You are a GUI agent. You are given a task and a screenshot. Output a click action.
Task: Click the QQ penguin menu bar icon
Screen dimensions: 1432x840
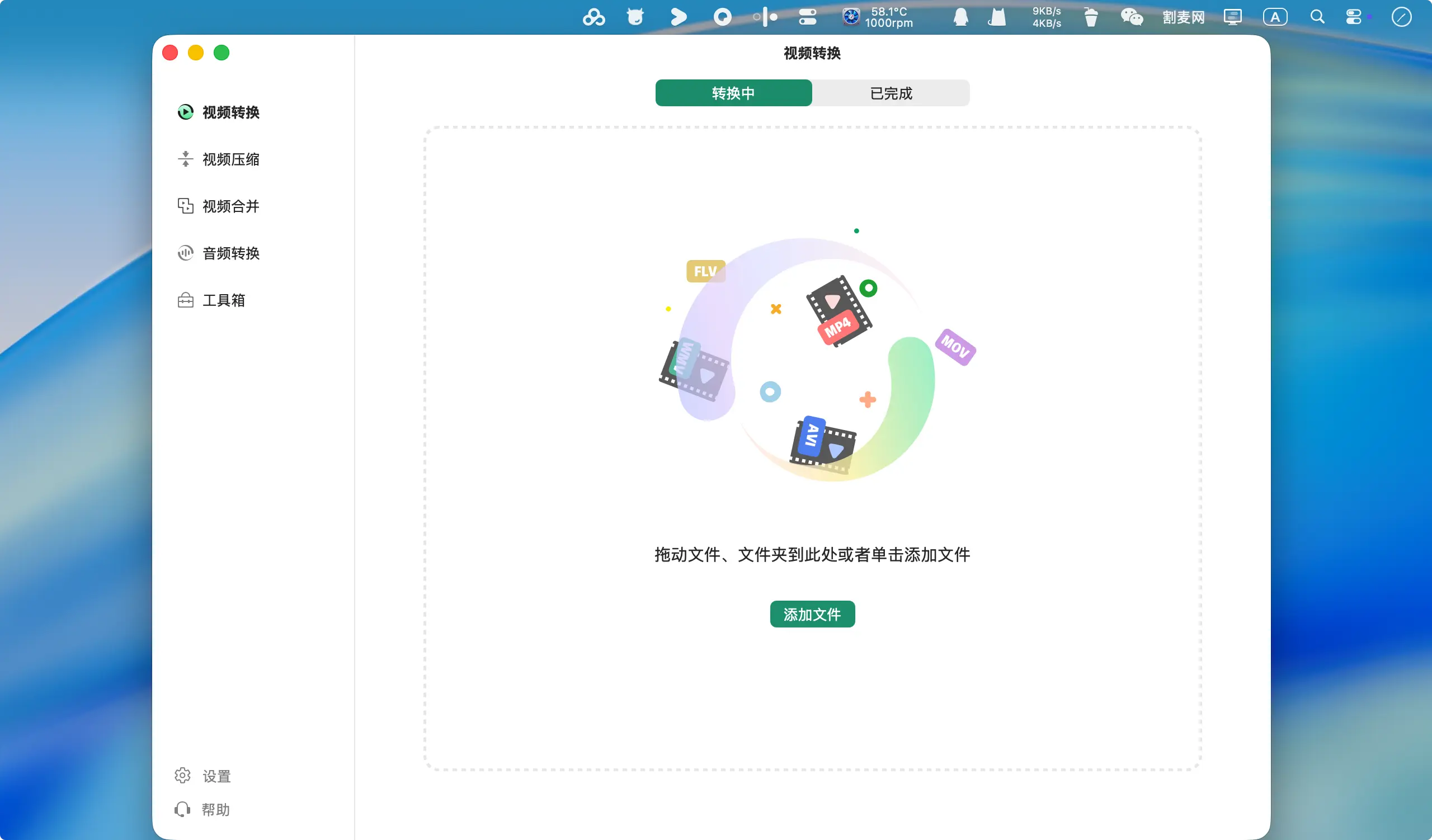click(x=960, y=17)
